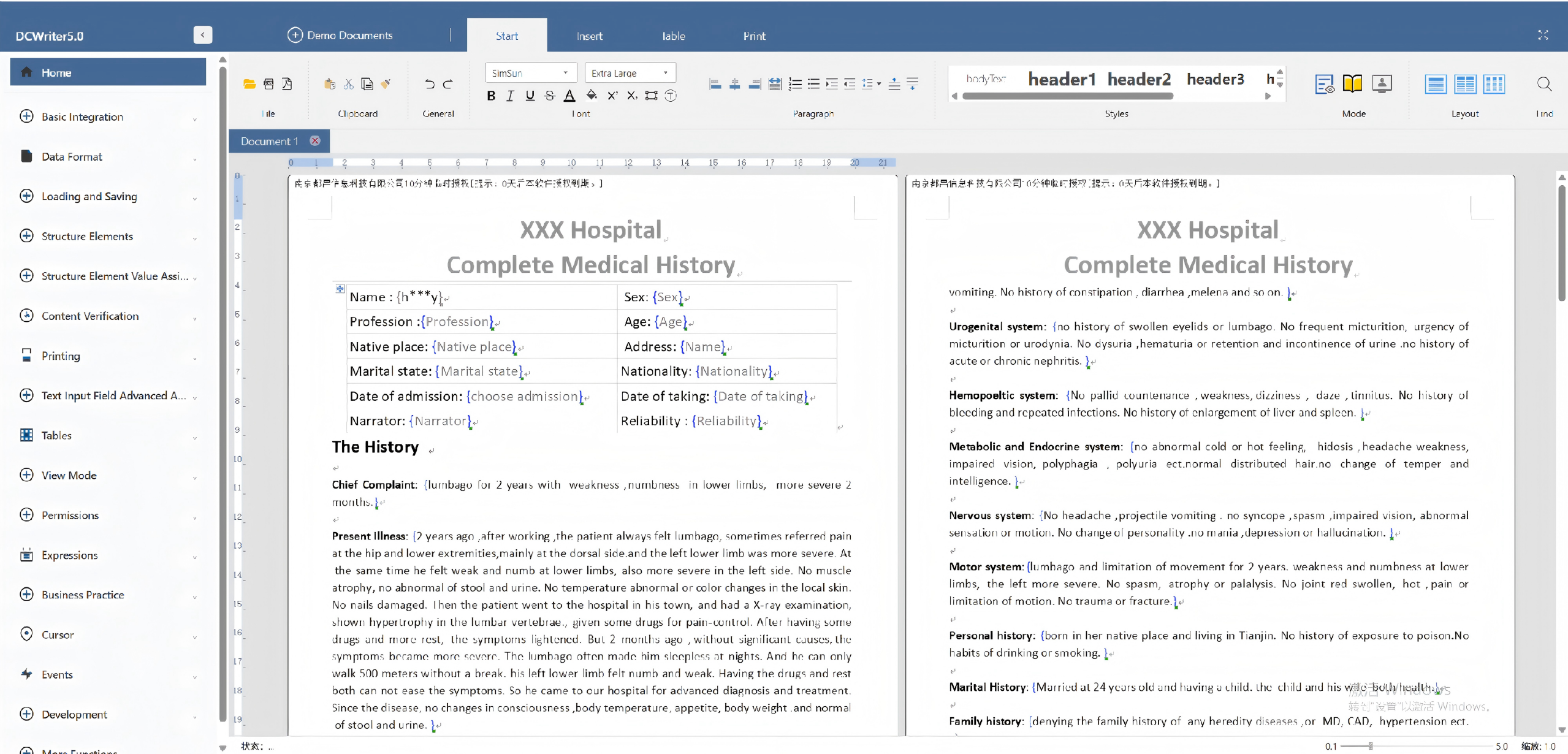Image resolution: width=1568 pixels, height=754 pixels.
Task: Collapse the left sidebar with arrow button
Action: (x=203, y=35)
